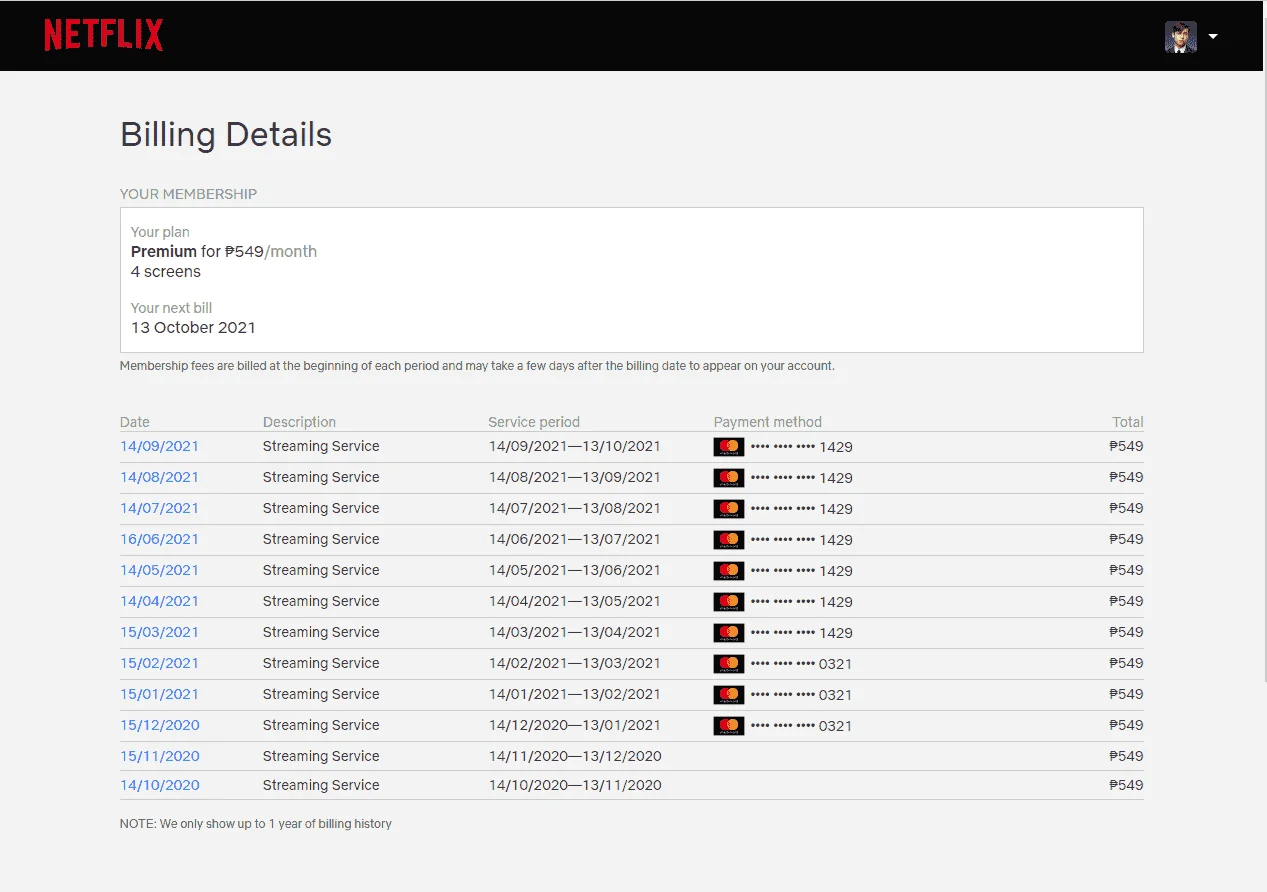The height and width of the screenshot is (892, 1267).
Task: Open the 14/08/2021 invoice link
Action: (x=159, y=477)
